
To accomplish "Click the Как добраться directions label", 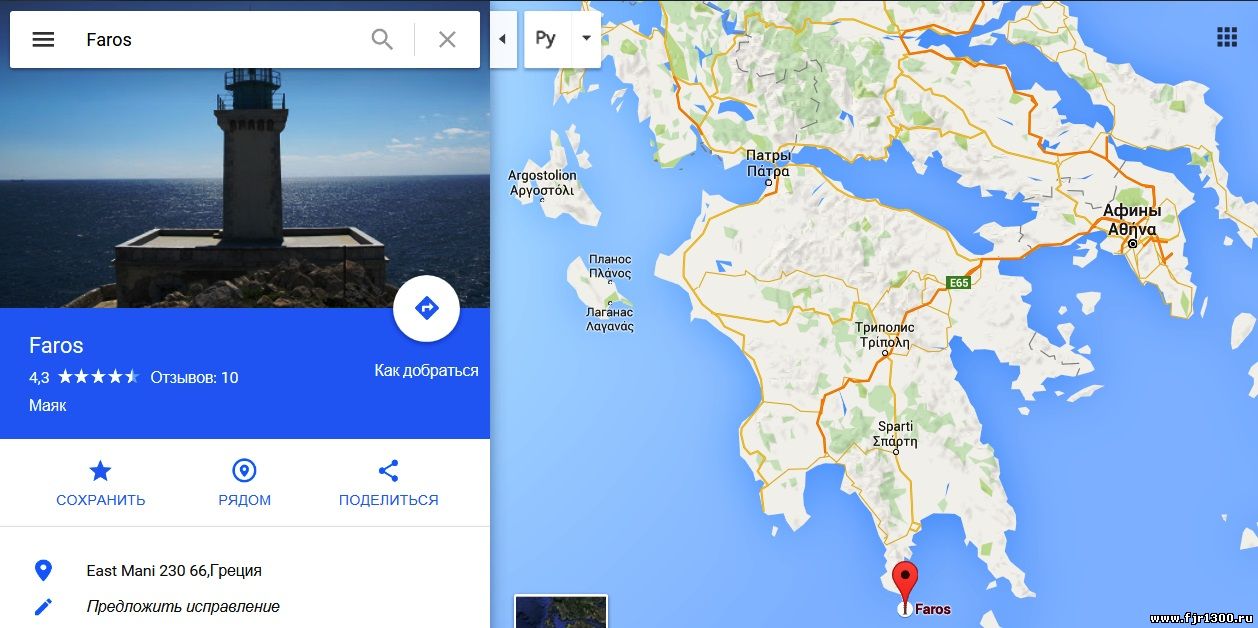I will [x=426, y=370].
